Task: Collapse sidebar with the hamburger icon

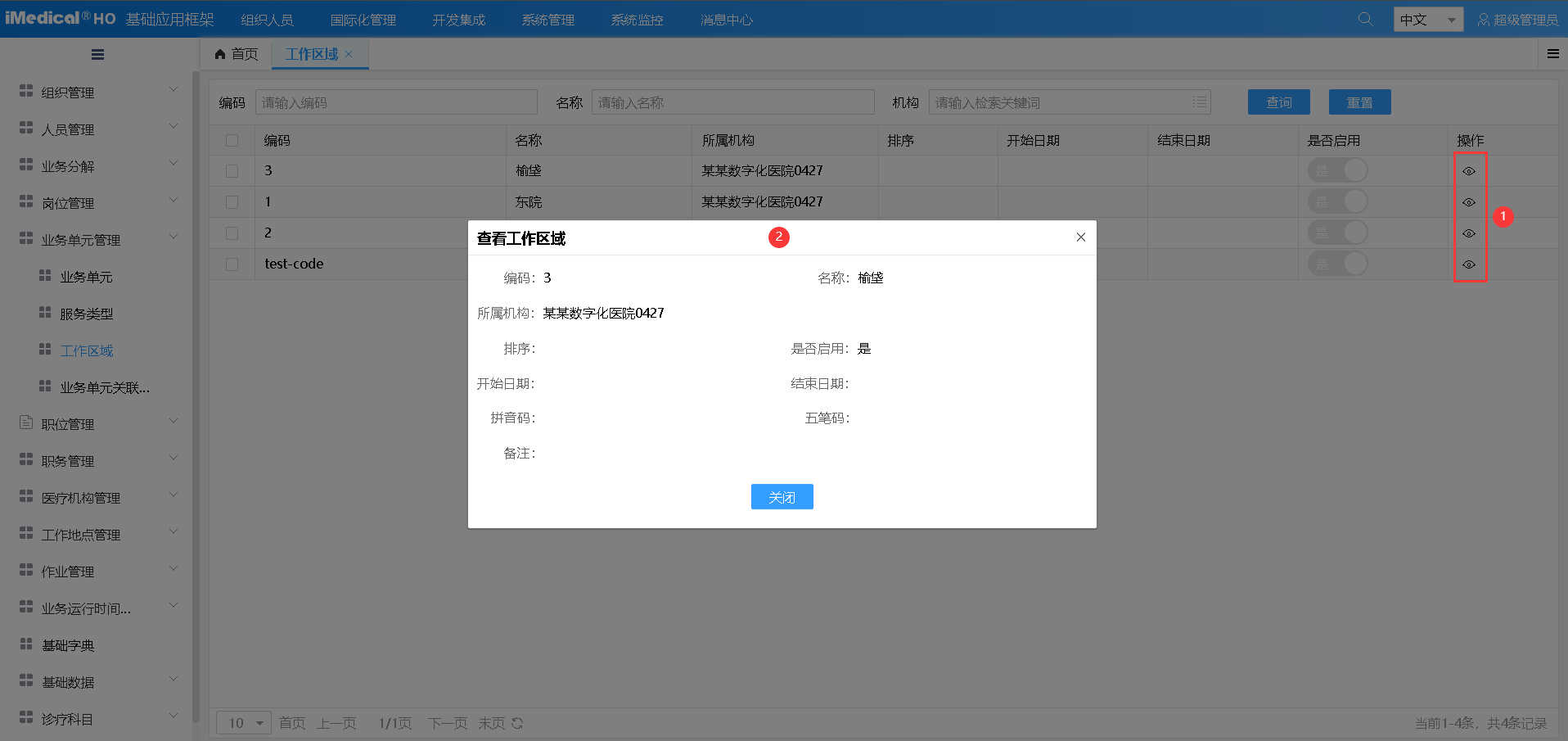Action: click(97, 54)
